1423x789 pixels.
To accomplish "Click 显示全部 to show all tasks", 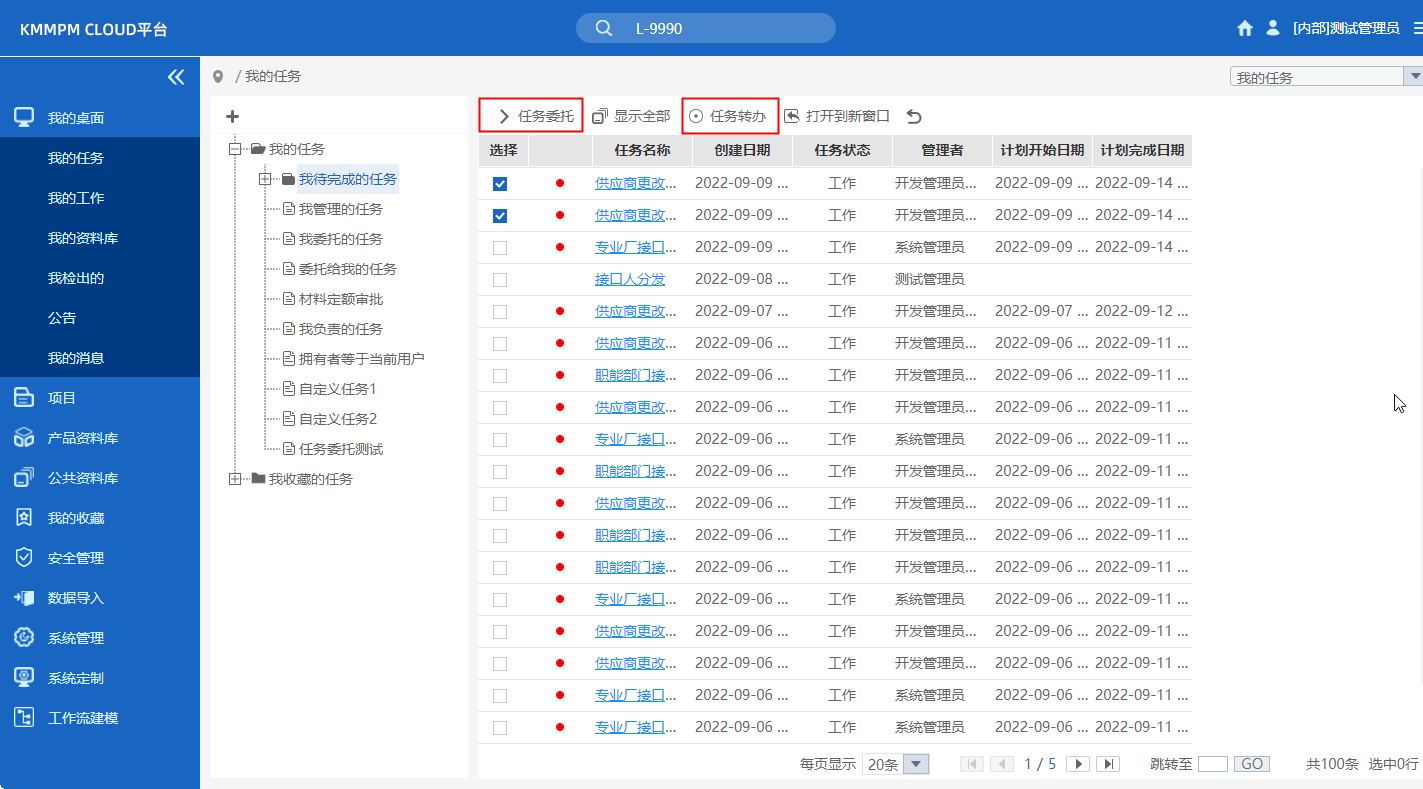I will (x=631, y=115).
